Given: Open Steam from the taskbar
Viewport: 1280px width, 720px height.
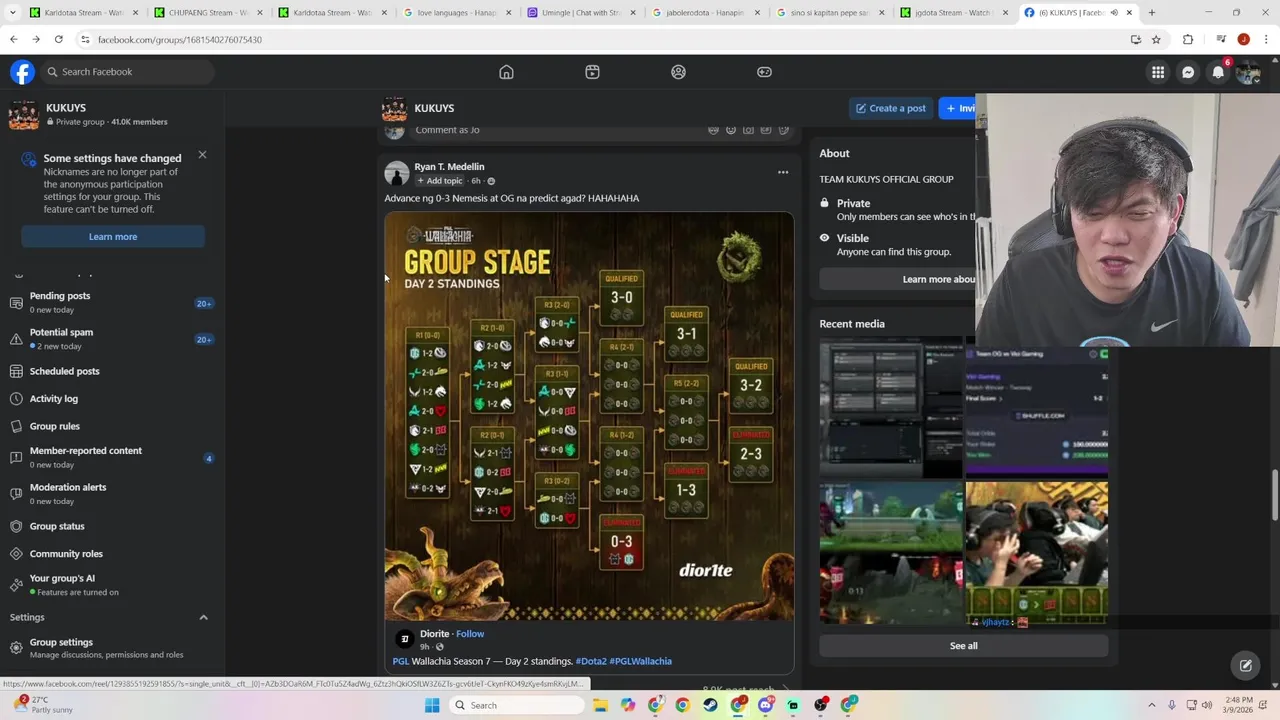Looking at the screenshot, I should click(709, 705).
